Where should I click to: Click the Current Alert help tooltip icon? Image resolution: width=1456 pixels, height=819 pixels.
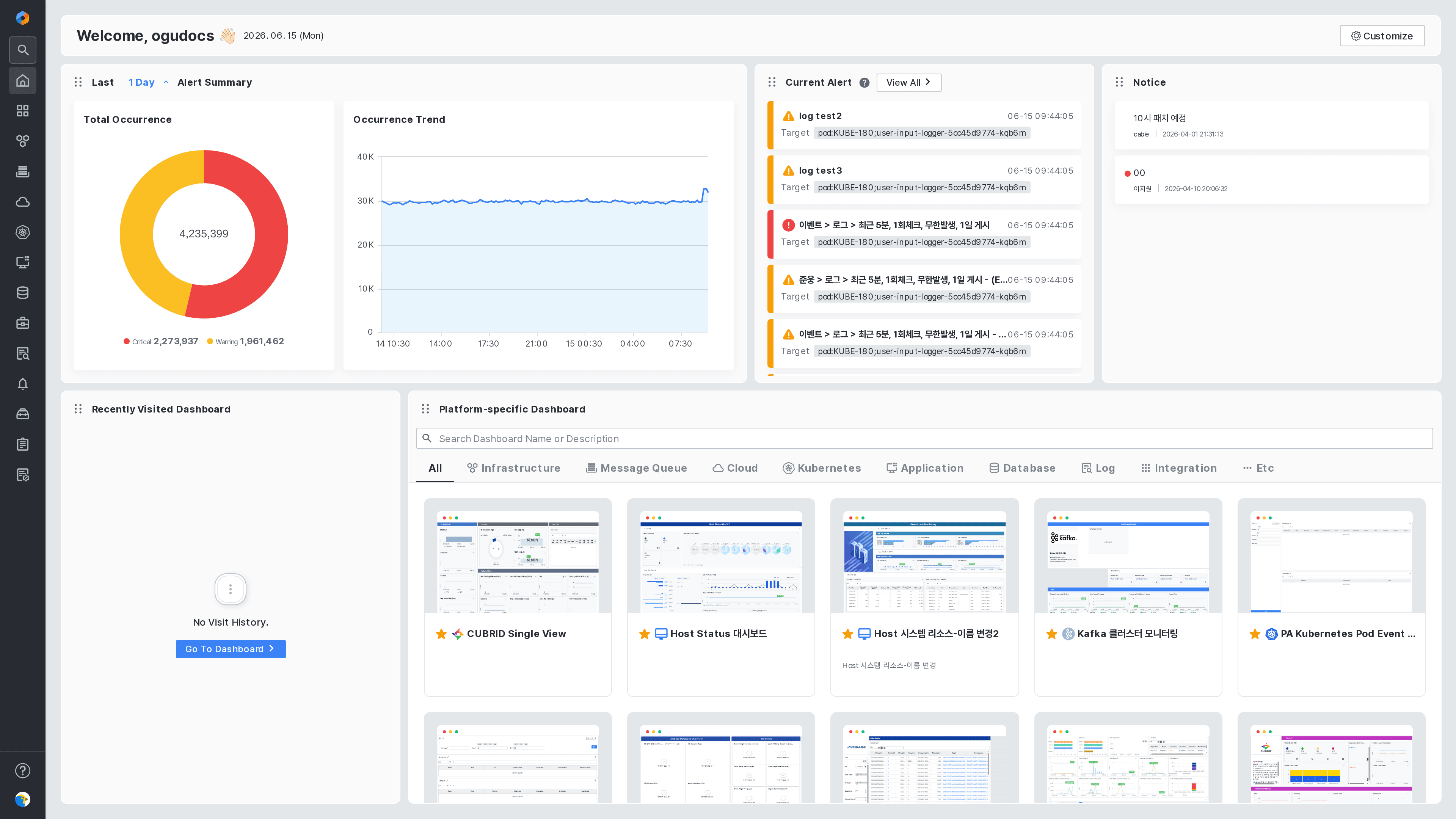[864, 83]
